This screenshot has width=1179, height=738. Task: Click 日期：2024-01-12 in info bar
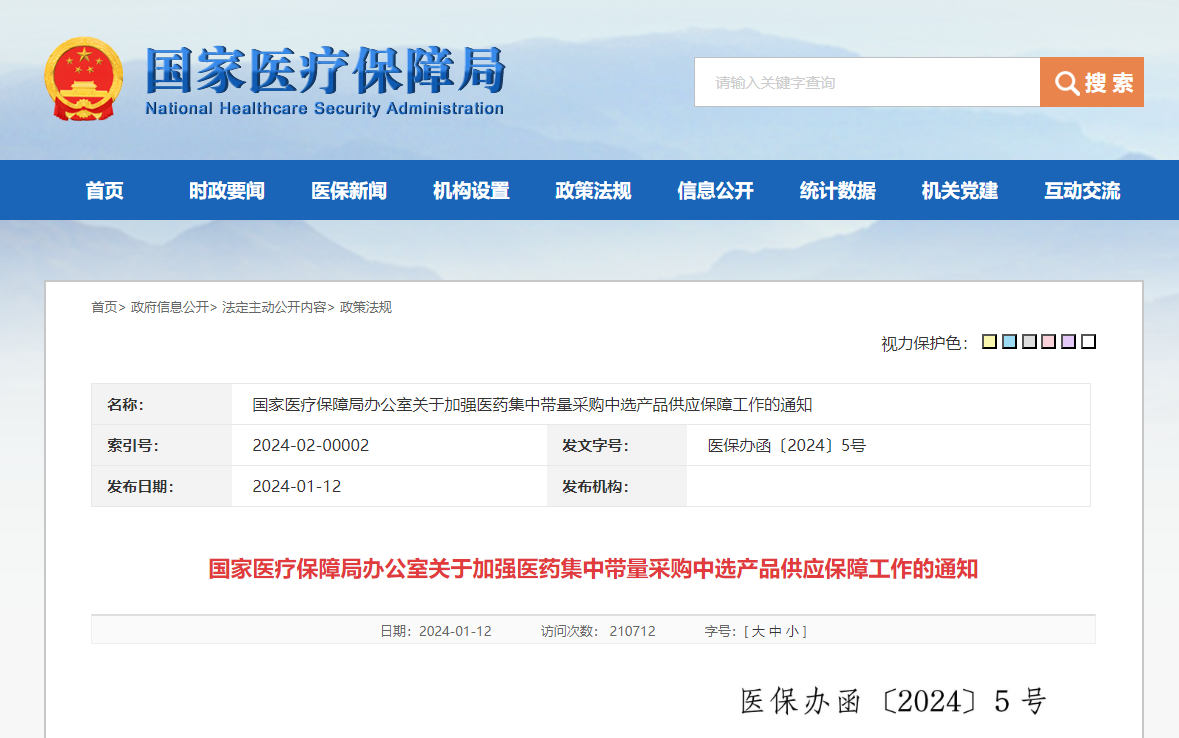pyautogui.click(x=435, y=631)
